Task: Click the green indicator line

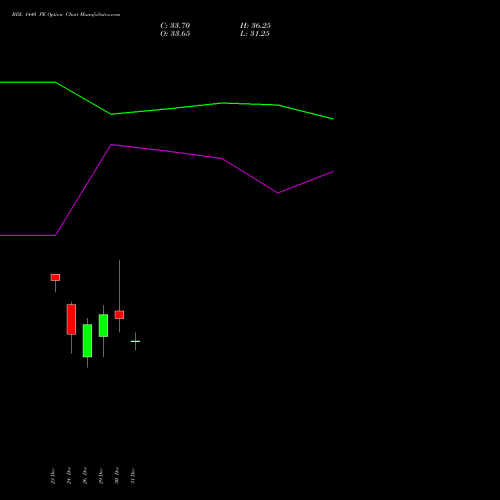Action: (x=167, y=109)
